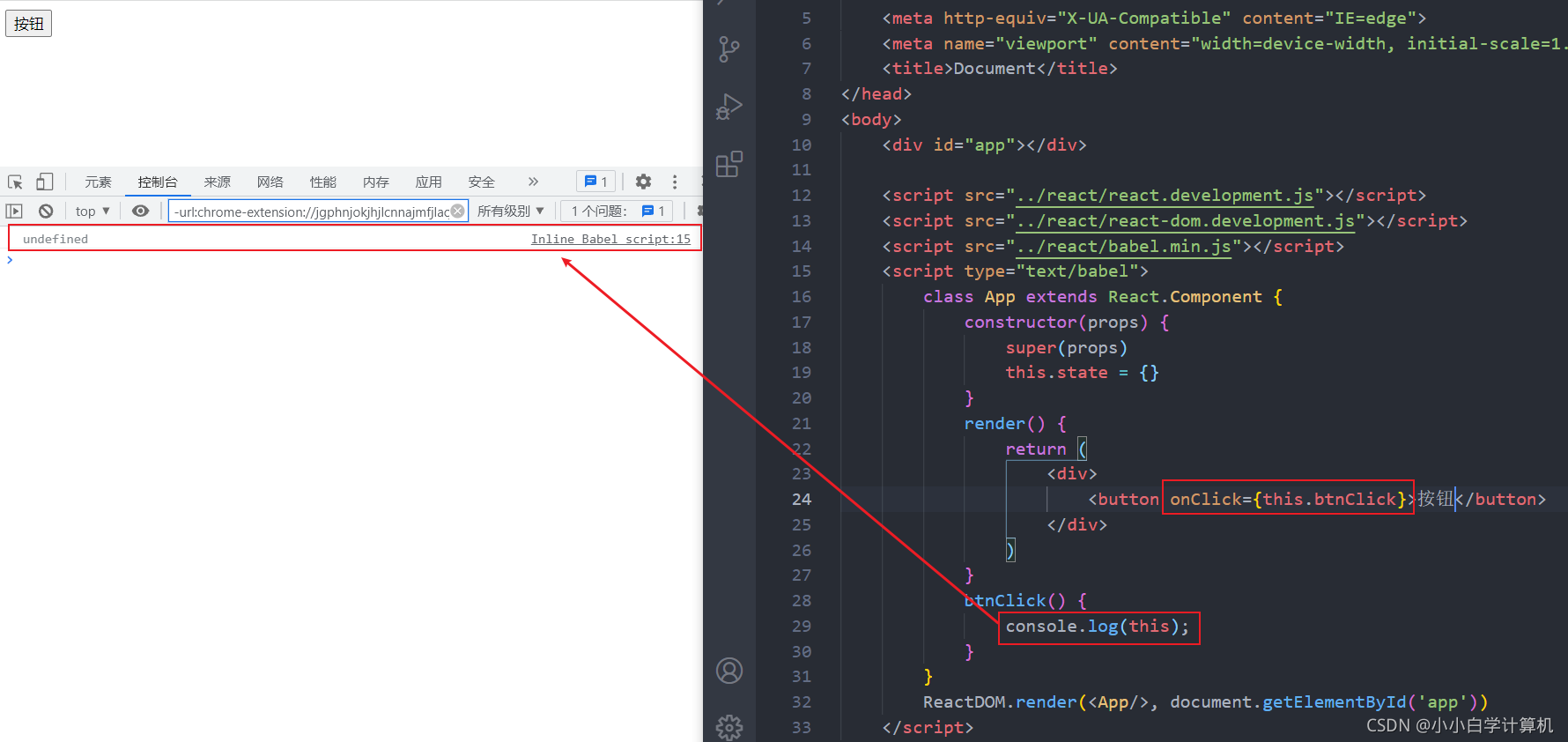Open the 元素 tab

point(98,182)
